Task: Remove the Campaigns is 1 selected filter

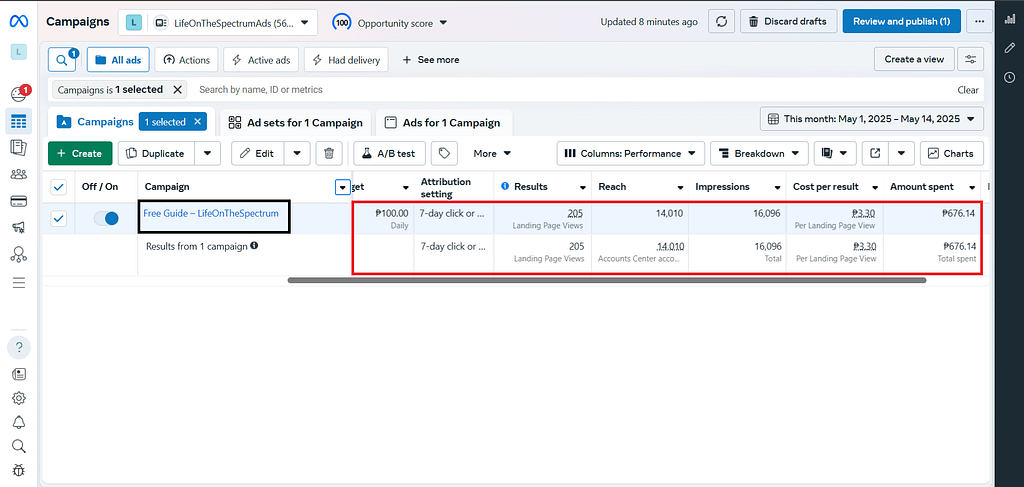Action: pyautogui.click(x=177, y=89)
